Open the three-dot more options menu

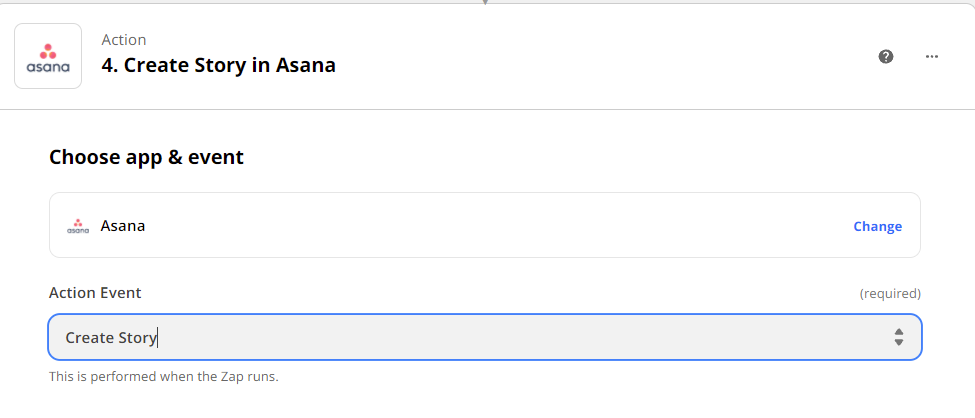[931, 57]
